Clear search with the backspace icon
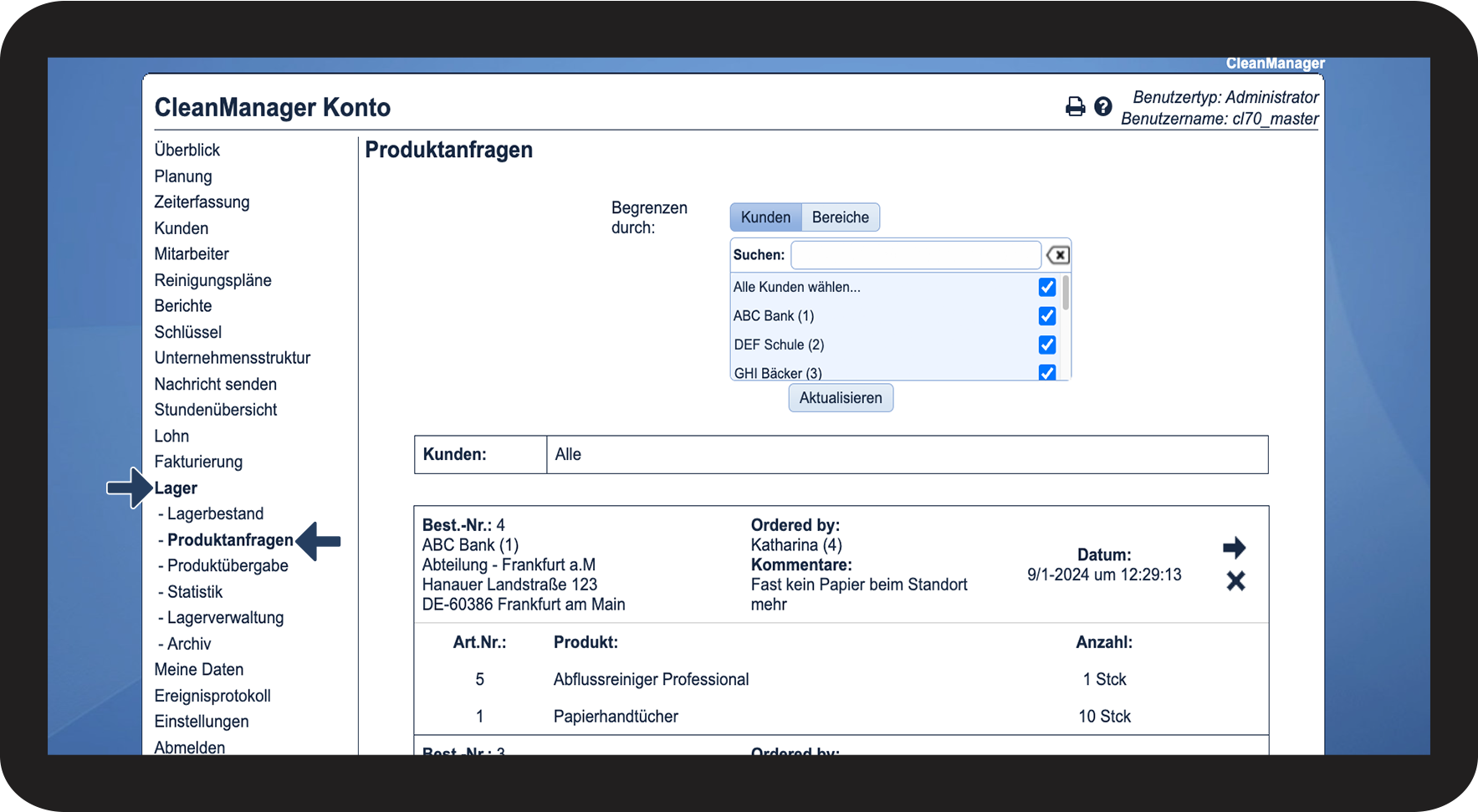 click(x=1058, y=255)
